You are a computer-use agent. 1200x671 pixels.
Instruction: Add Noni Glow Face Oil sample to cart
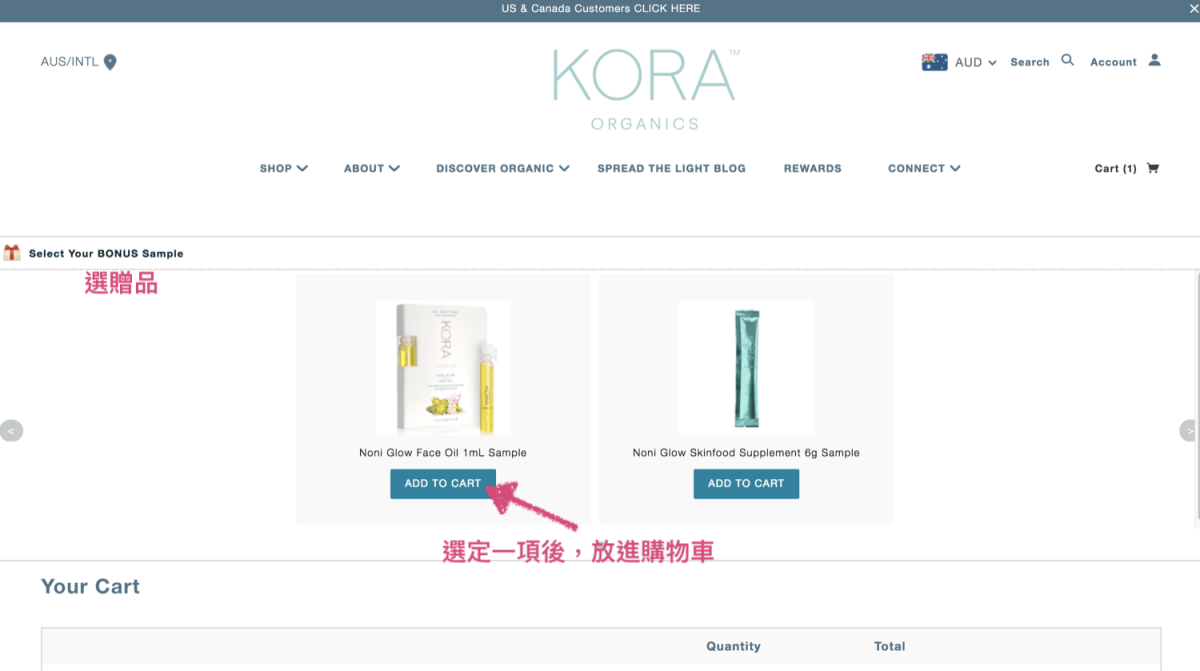pos(443,483)
